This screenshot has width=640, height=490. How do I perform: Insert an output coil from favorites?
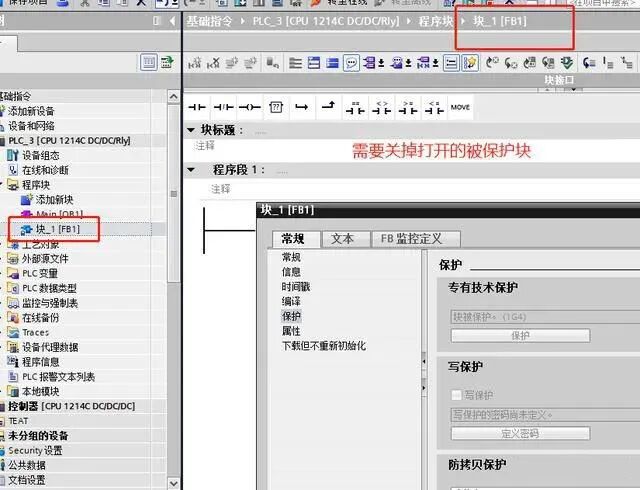[x=250, y=107]
